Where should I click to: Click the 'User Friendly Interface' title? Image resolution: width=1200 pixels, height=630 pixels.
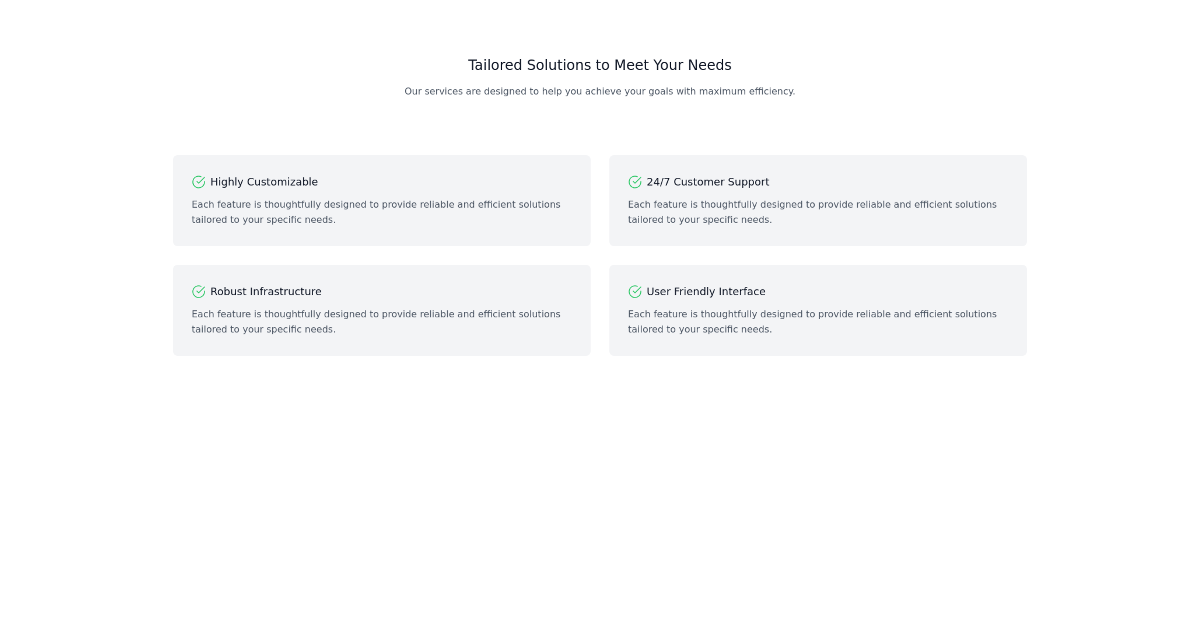coord(706,292)
